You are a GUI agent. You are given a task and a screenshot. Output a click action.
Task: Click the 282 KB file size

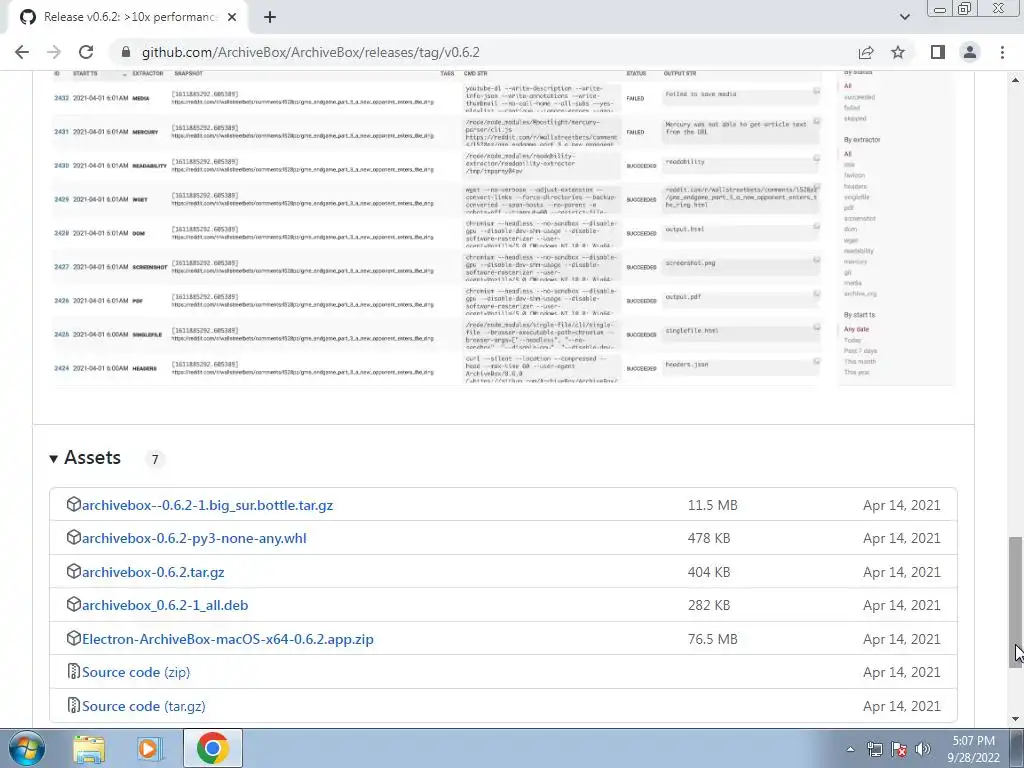(709, 605)
